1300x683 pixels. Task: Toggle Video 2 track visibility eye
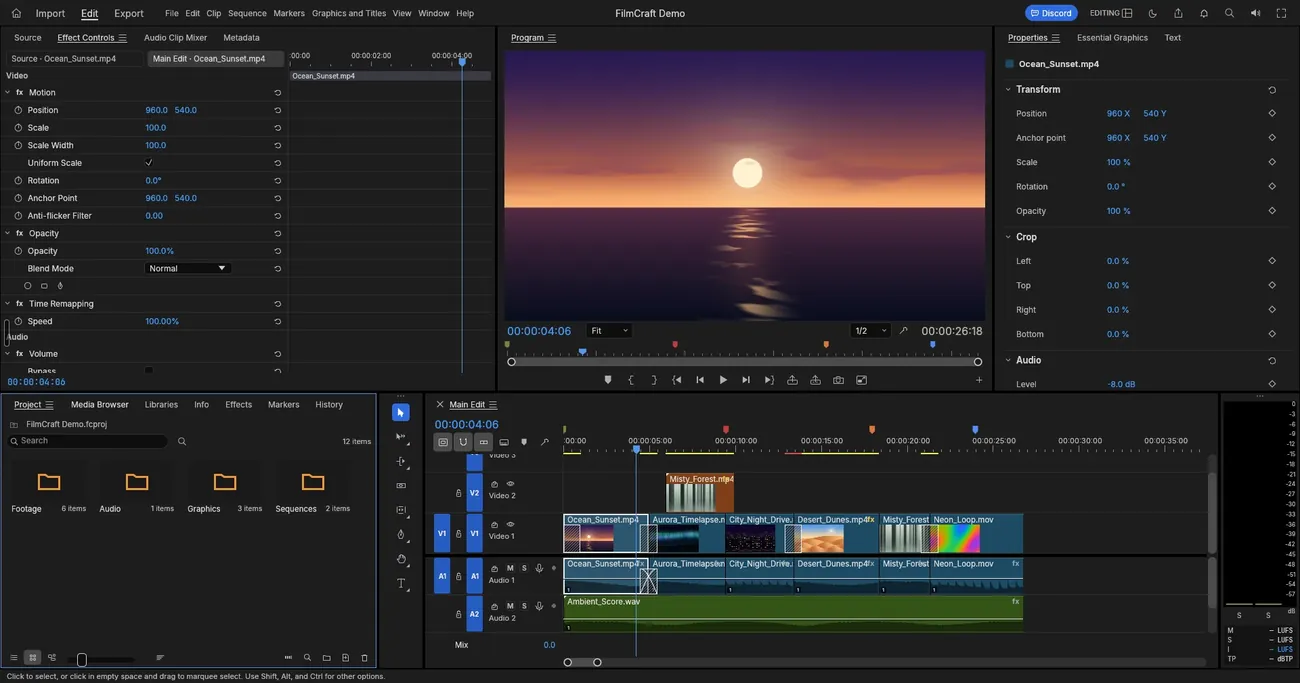[x=510, y=484]
